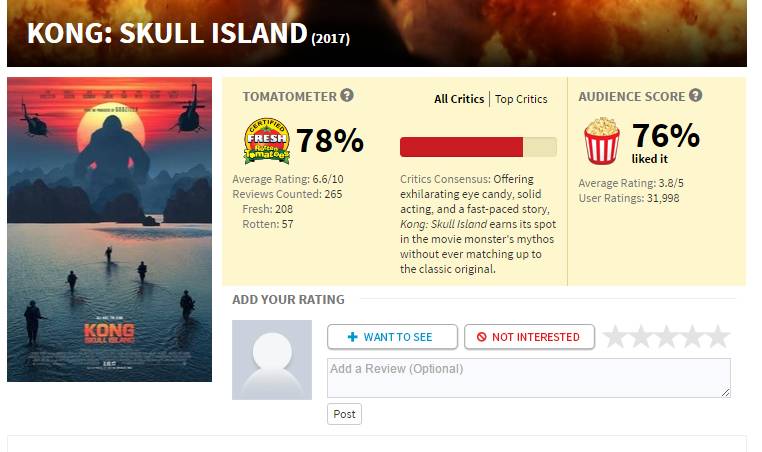Rate the movie two stars
The image size is (762, 452).
click(x=641, y=337)
